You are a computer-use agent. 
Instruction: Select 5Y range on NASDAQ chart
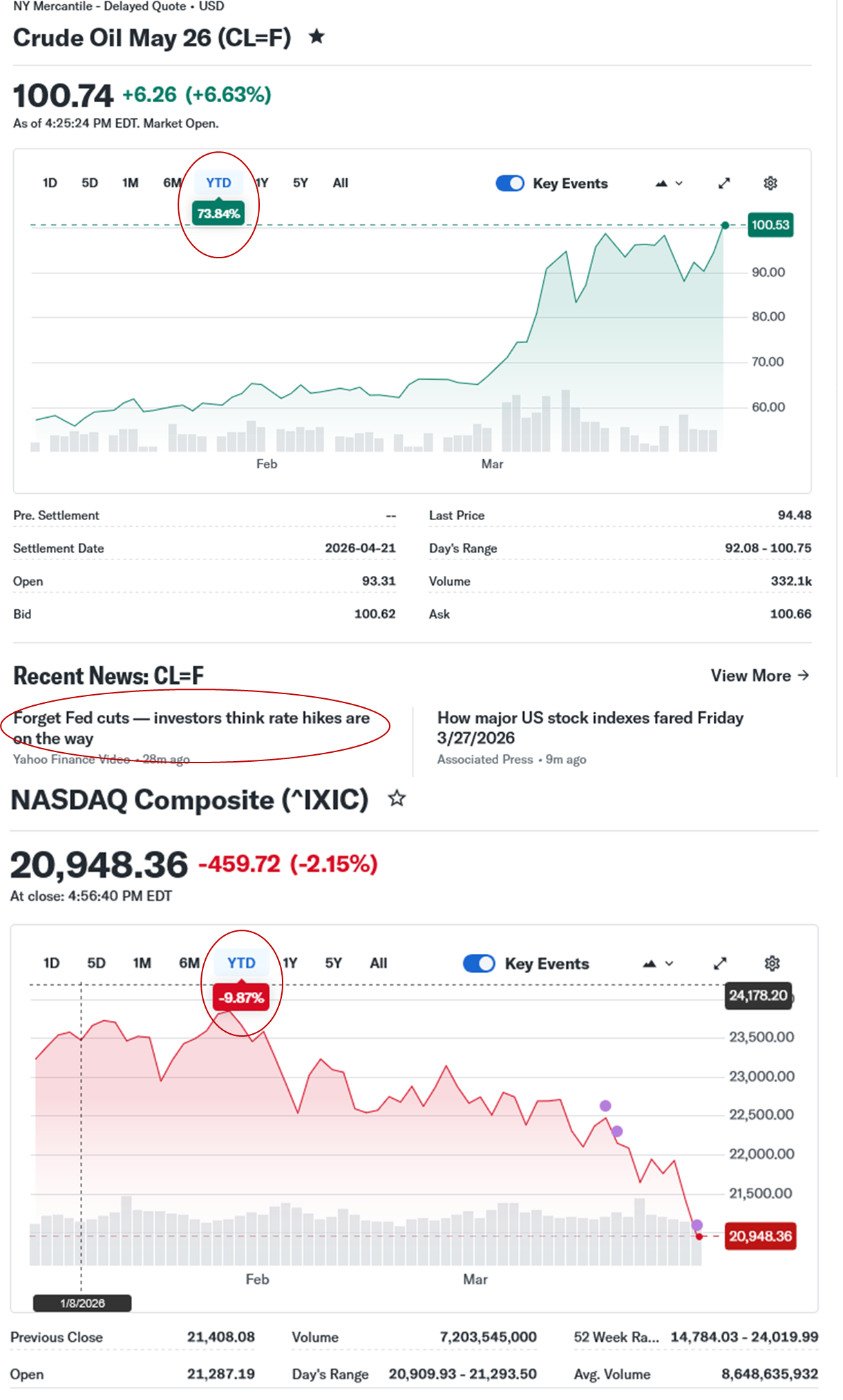coord(333,963)
